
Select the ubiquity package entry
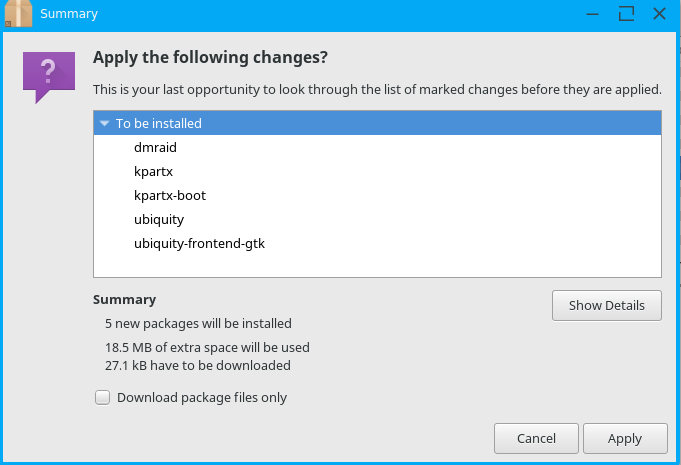[159, 219]
